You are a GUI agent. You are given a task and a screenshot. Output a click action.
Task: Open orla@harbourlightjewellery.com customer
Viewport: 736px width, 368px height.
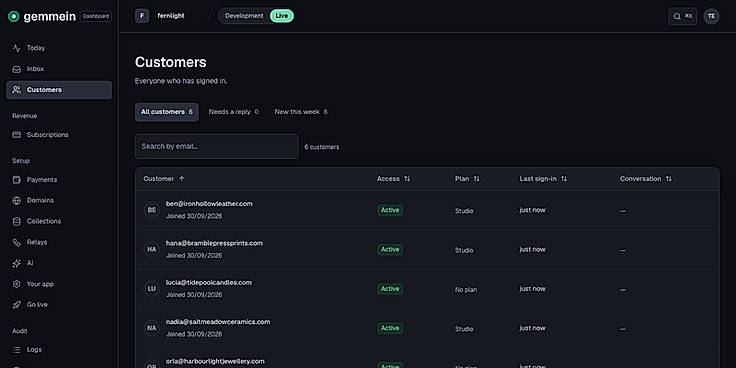tap(215, 361)
